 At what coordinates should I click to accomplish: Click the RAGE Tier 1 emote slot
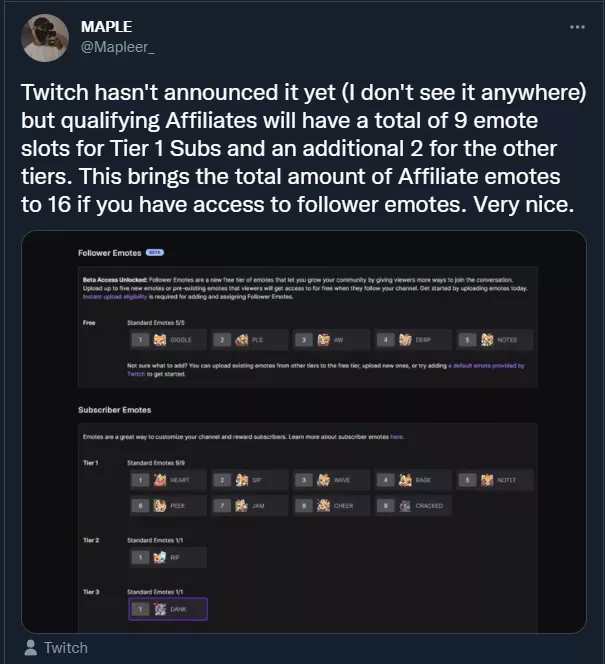pyautogui.click(x=413, y=480)
